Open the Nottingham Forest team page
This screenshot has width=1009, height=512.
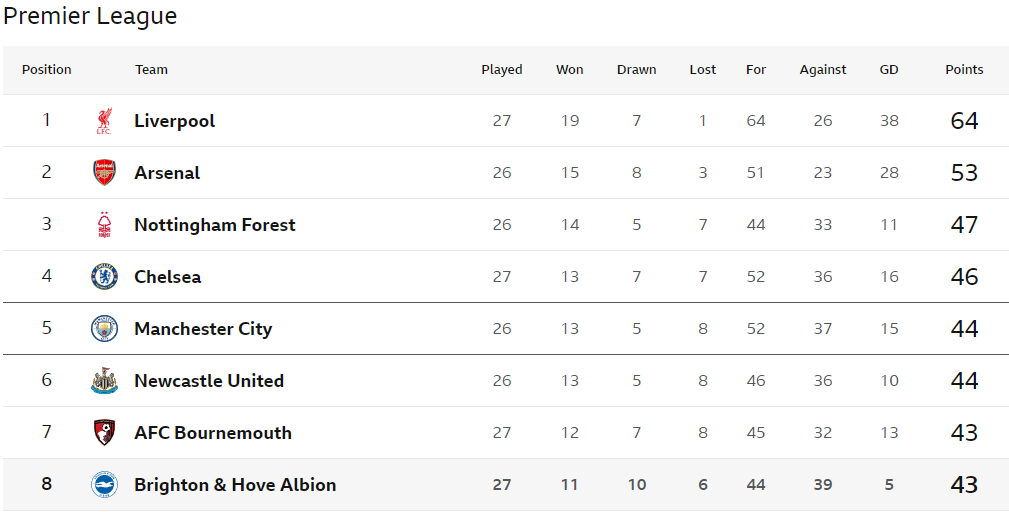(x=215, y=224)
